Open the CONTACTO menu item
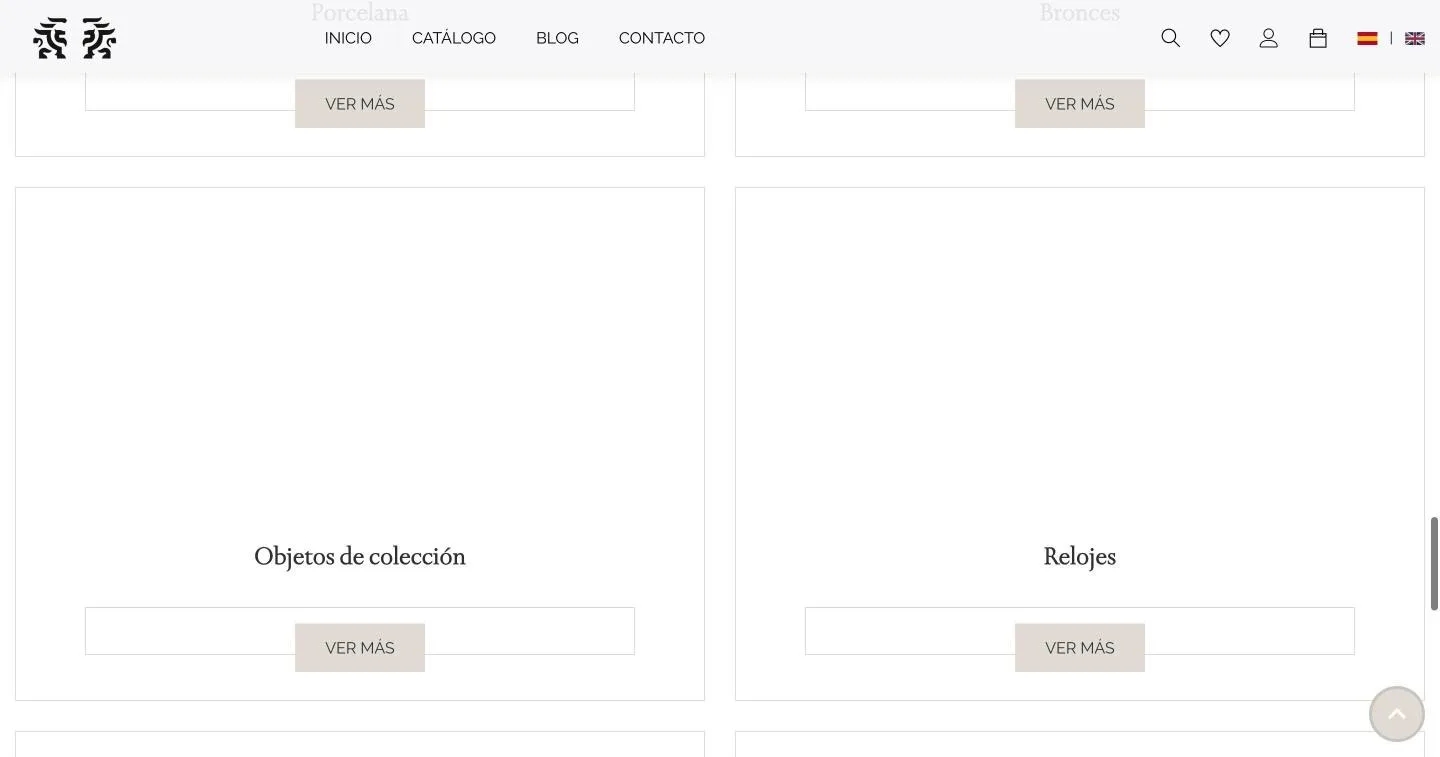This screenshot has width=1440, height=757. click(662, 38)
